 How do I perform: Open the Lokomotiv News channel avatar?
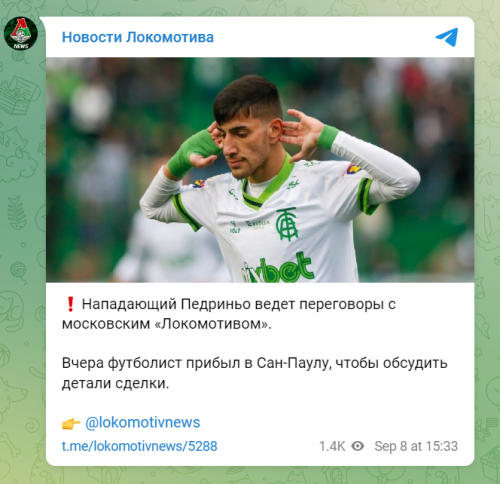pos(21,34)
